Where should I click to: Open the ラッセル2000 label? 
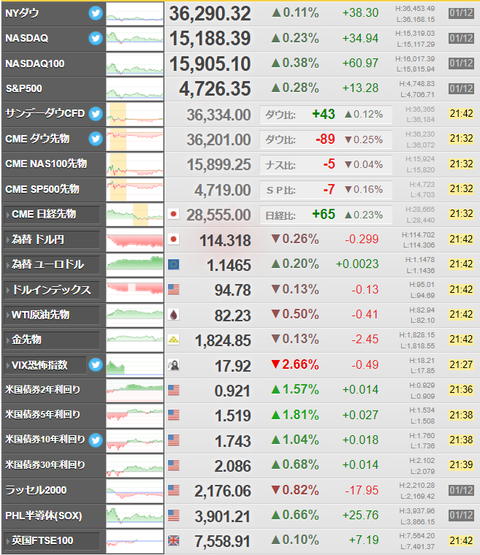click(x=36, y=490)
